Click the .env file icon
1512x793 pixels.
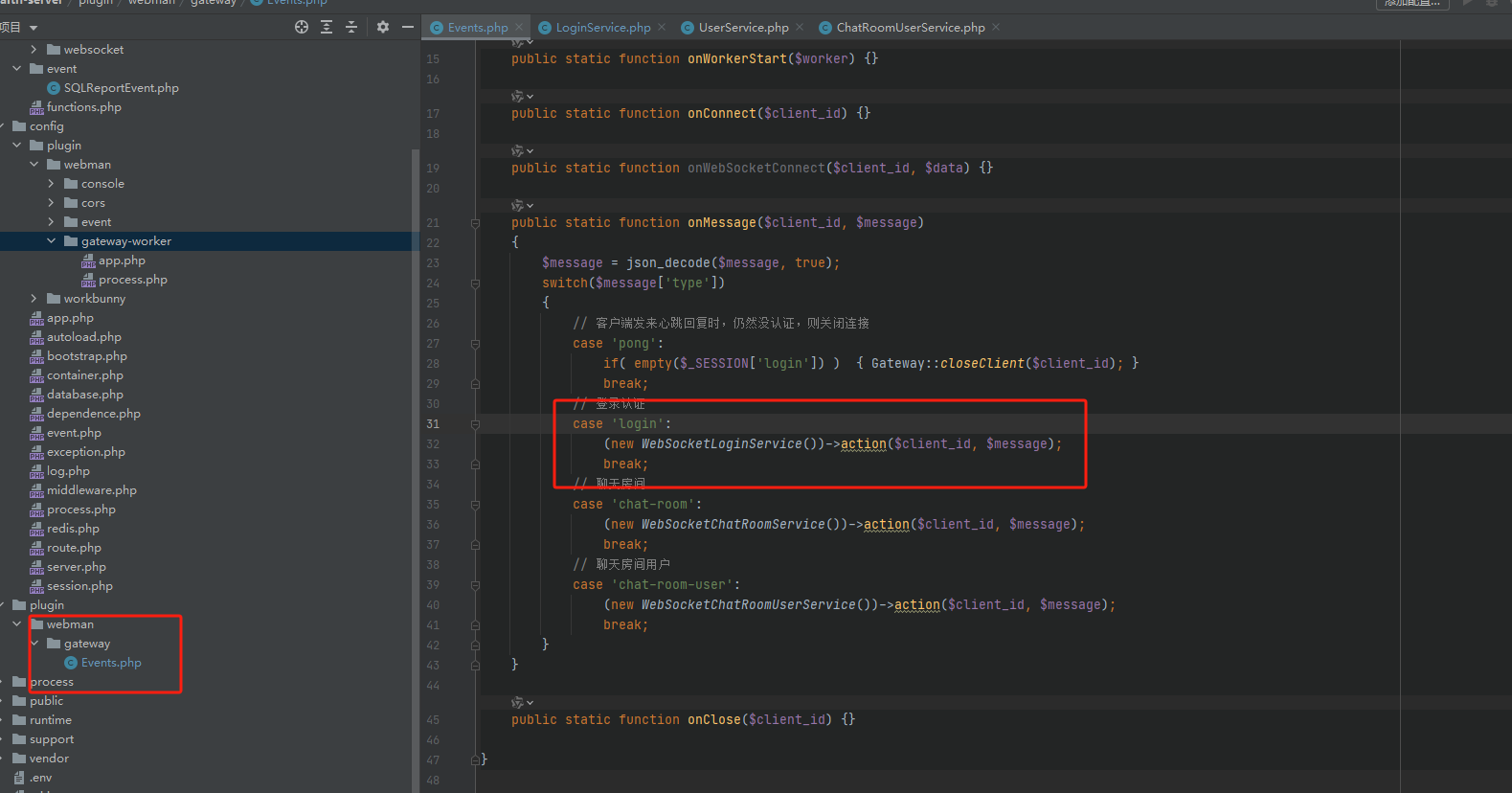pyautogui.click(x=19, y=778)
